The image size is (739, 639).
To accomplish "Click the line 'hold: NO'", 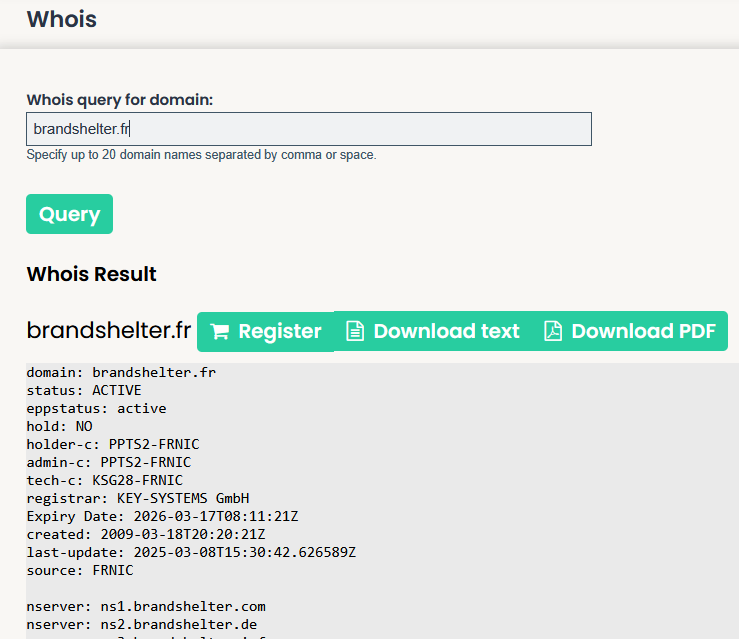I will point(59,426).
